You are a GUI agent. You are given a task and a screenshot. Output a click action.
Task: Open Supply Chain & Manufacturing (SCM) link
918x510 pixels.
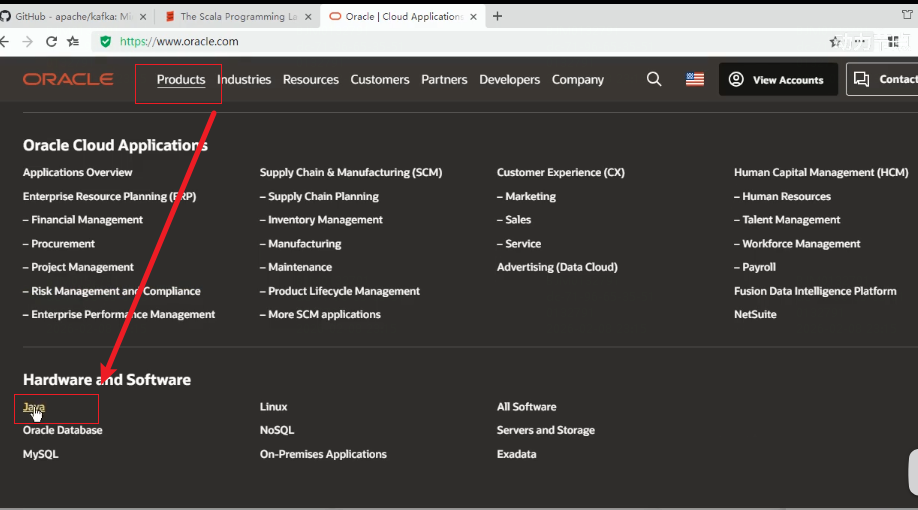[351, 172]
